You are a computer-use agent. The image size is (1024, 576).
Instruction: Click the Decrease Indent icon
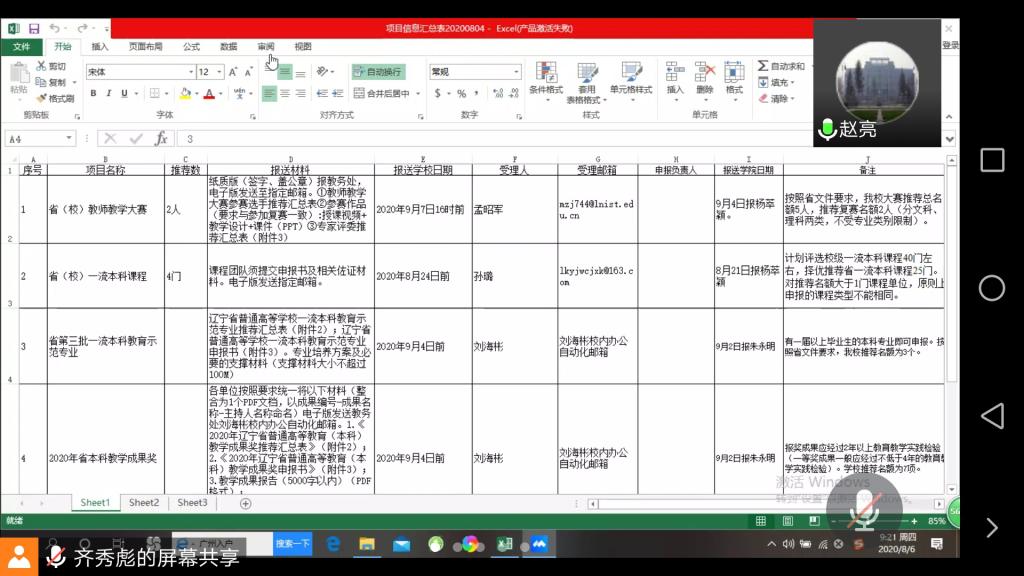point(322,93)
